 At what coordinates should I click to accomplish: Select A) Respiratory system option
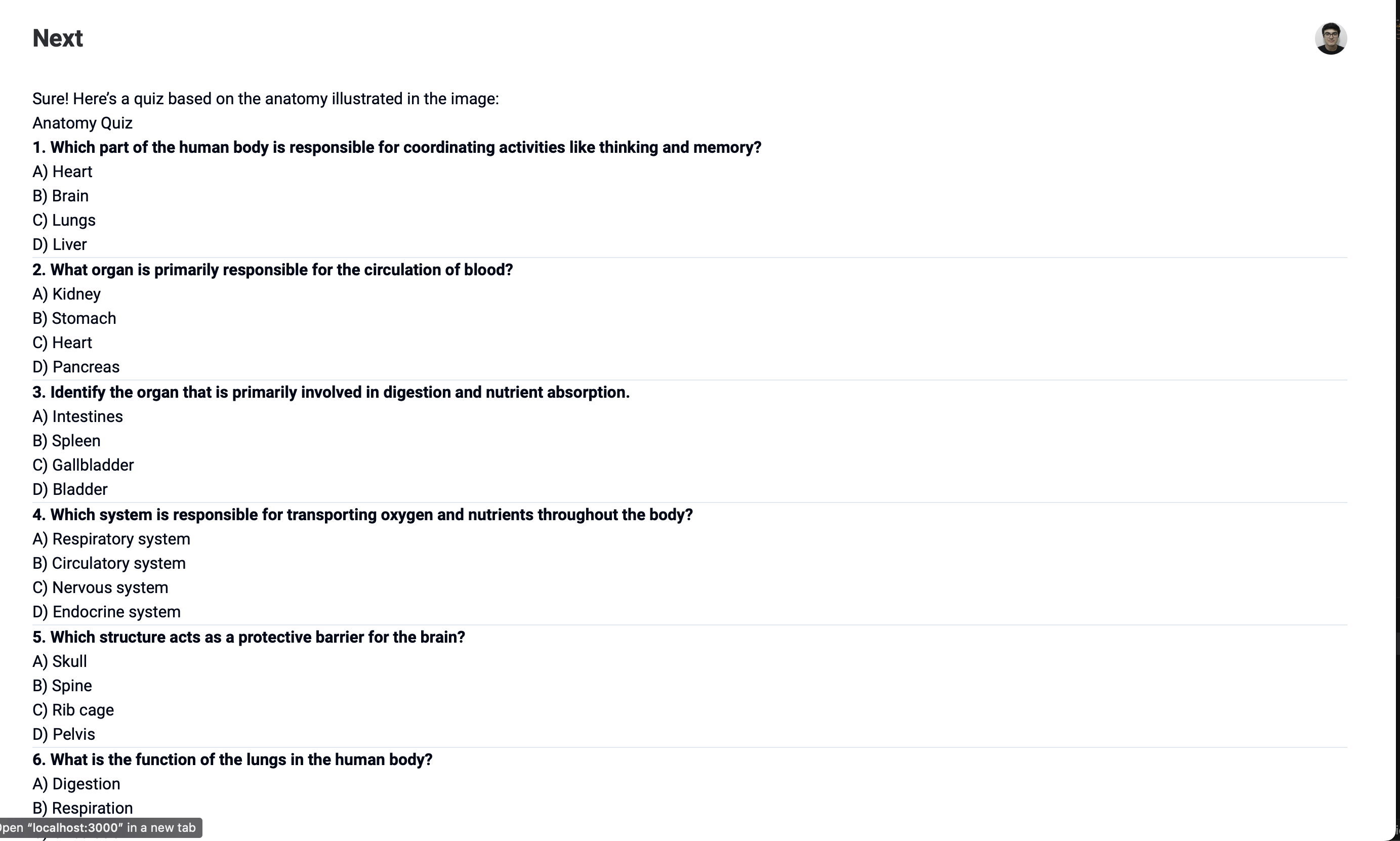[x=111, y=539]
